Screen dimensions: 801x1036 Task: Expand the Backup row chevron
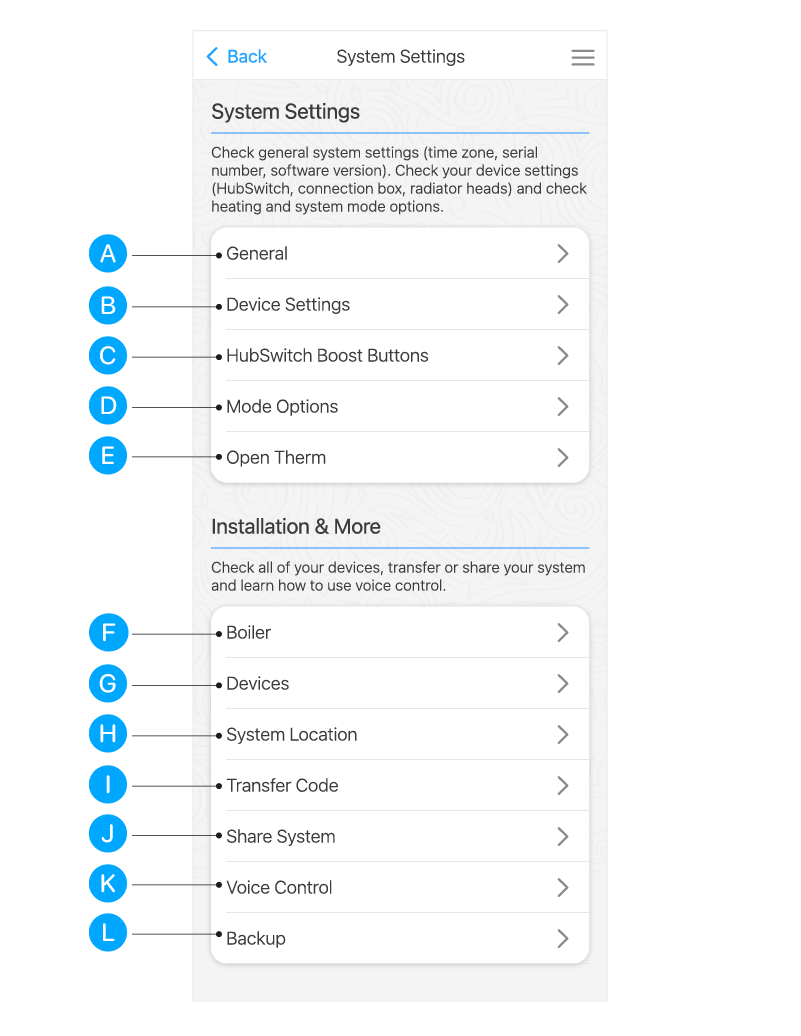[563, 939]
